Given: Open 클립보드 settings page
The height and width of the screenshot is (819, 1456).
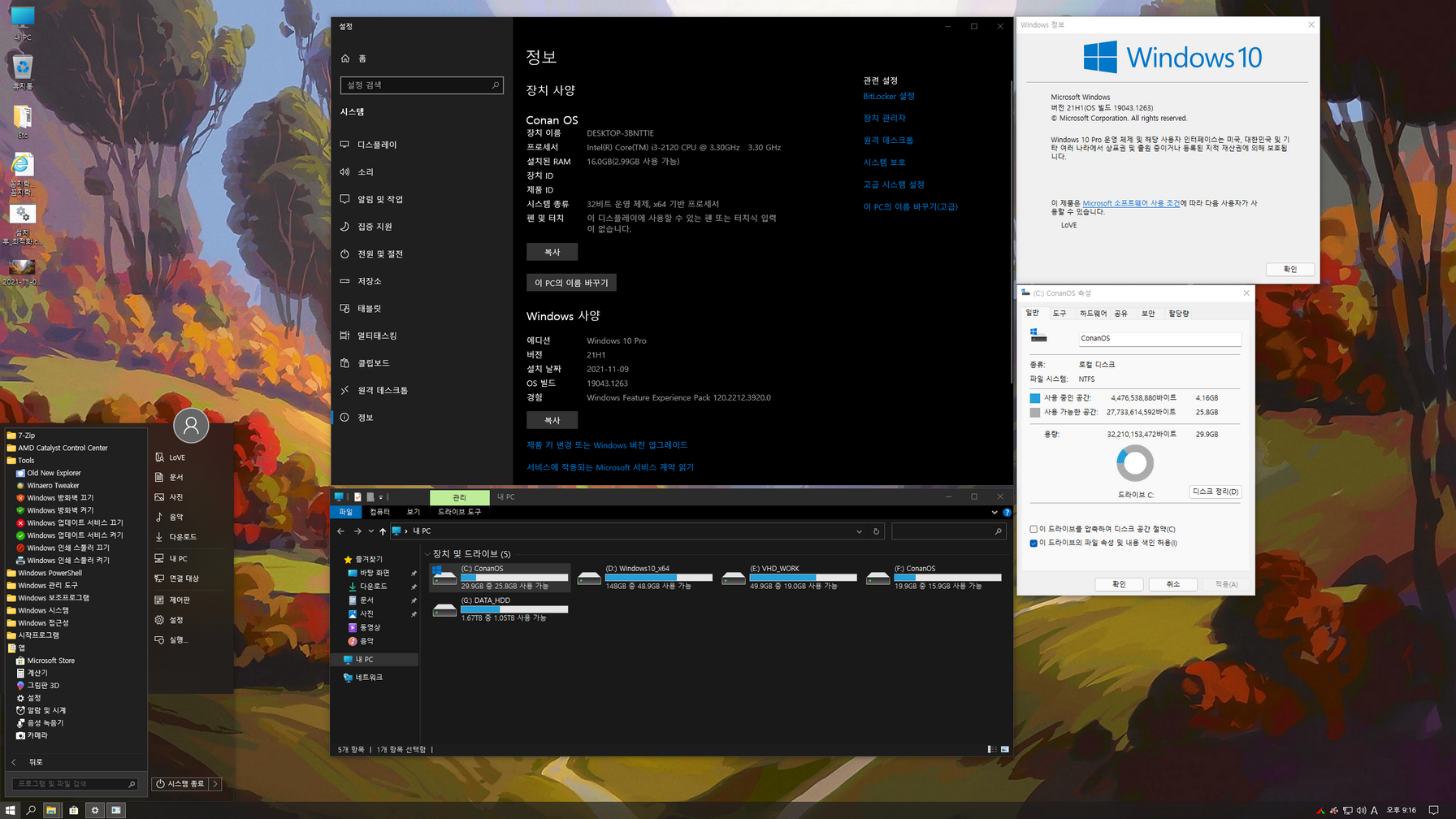Looking at the screenshot, I should [x=373, y=363].
